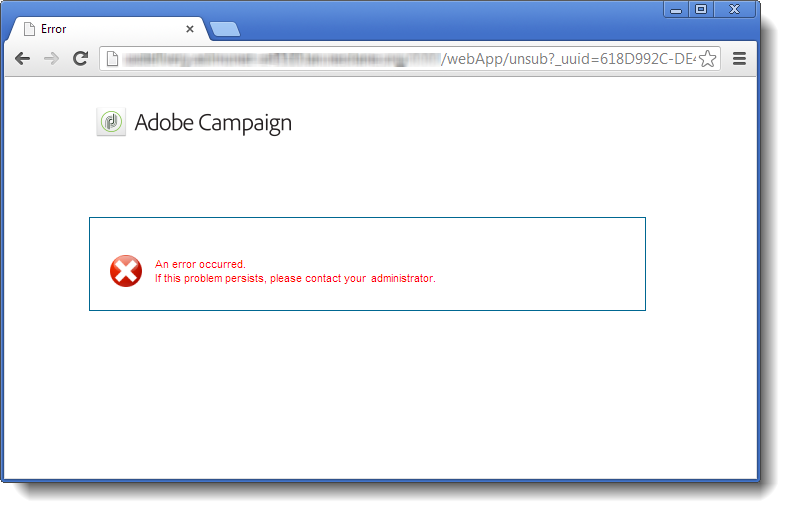Image resolution: width=791 pixels, height=513 pixels.
Task: Focus the address bar URL field
Action: click(409, 59)
